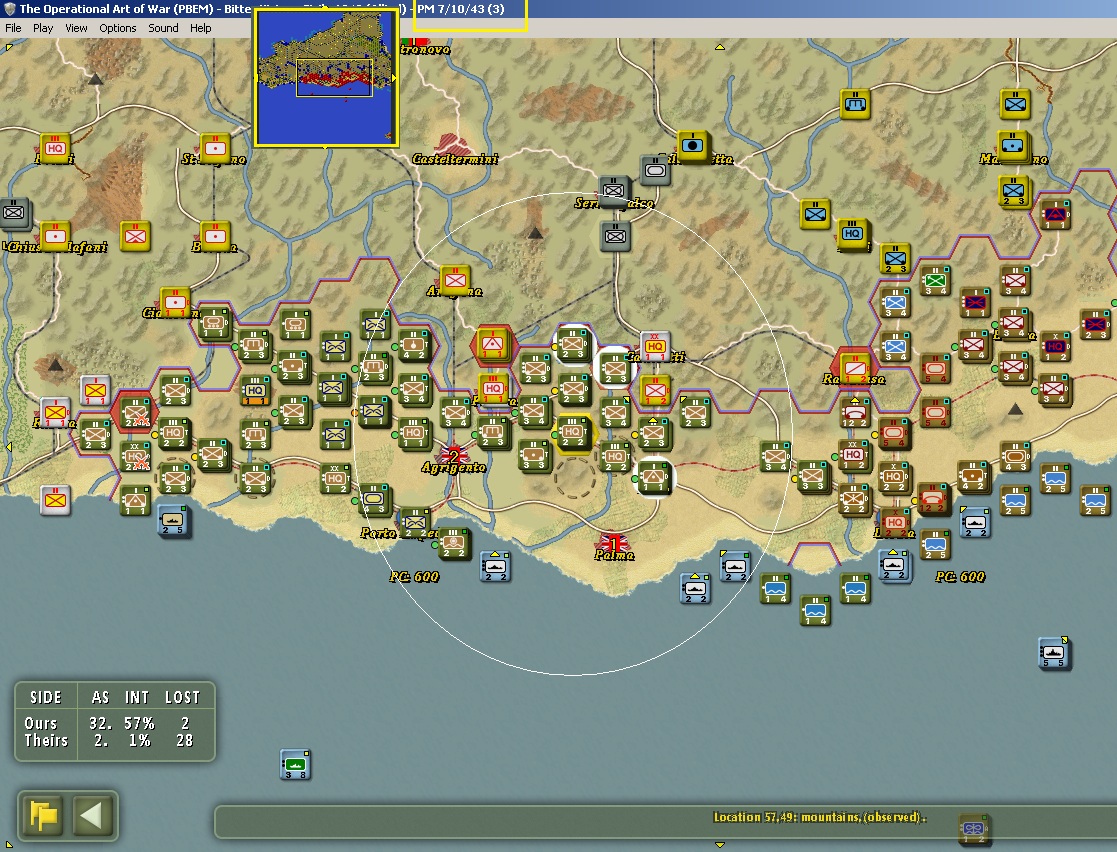1117x852 pixels.
Task: Select the yellow HQ unit top-left
Action: 55,148
